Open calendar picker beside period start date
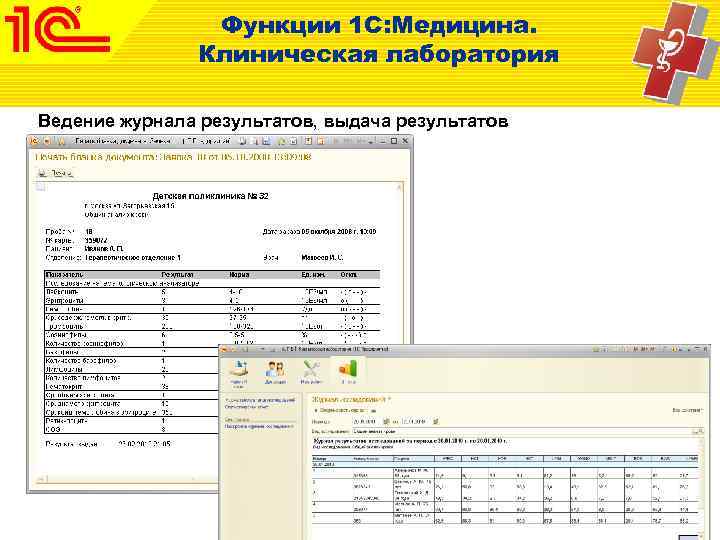Viewport: 720px width, 540px height. (x=386, y=421)
